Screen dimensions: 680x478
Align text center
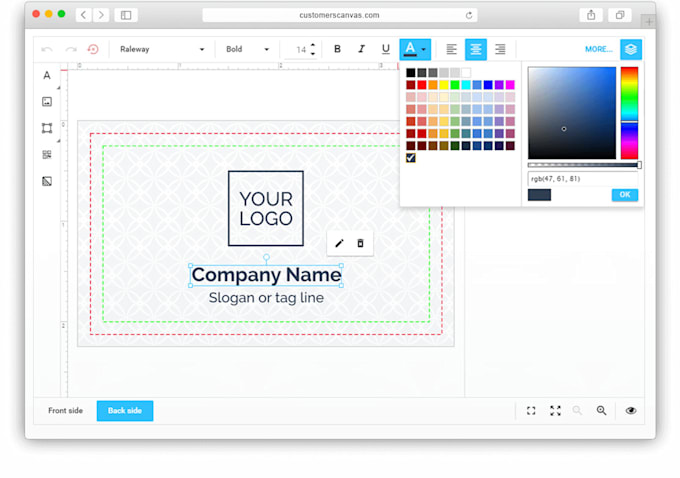click(x=476, y=49)
